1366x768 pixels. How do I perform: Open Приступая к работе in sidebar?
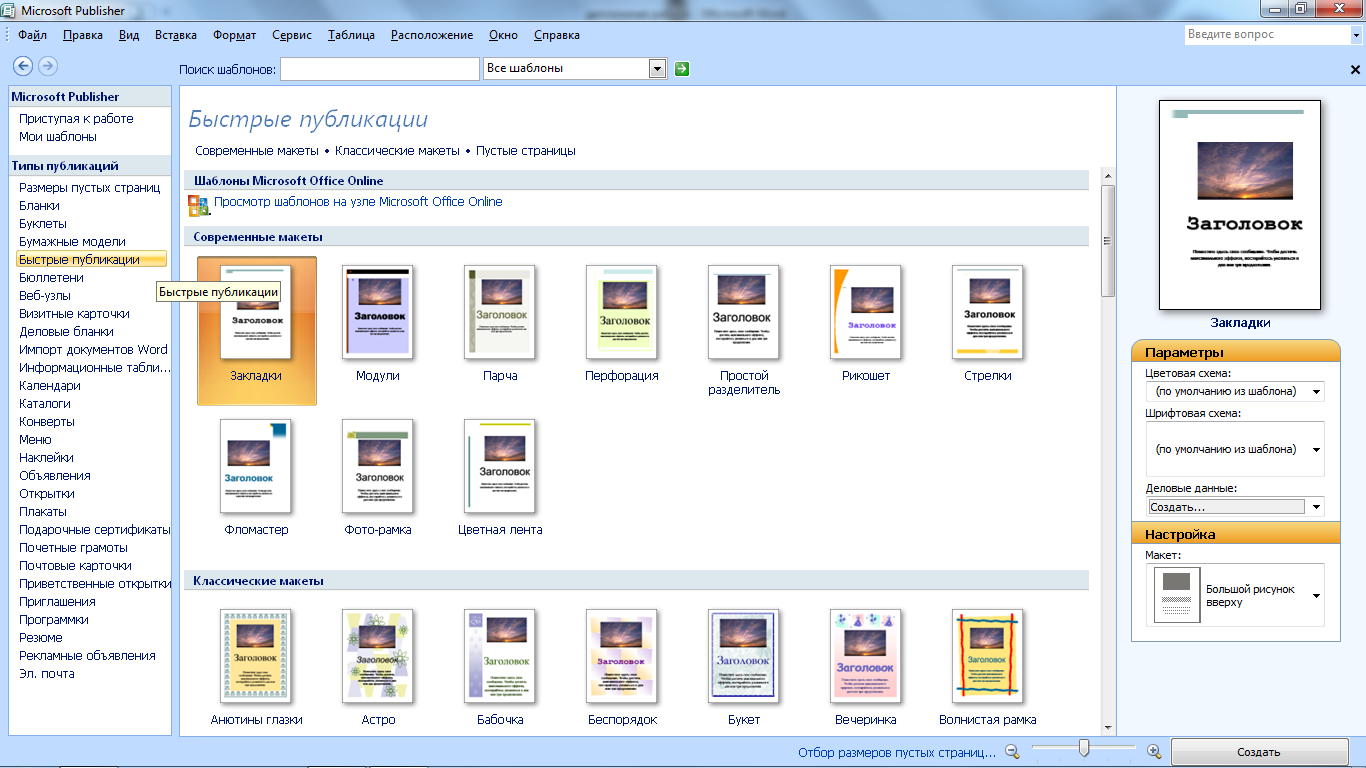(x=76, y=119)
